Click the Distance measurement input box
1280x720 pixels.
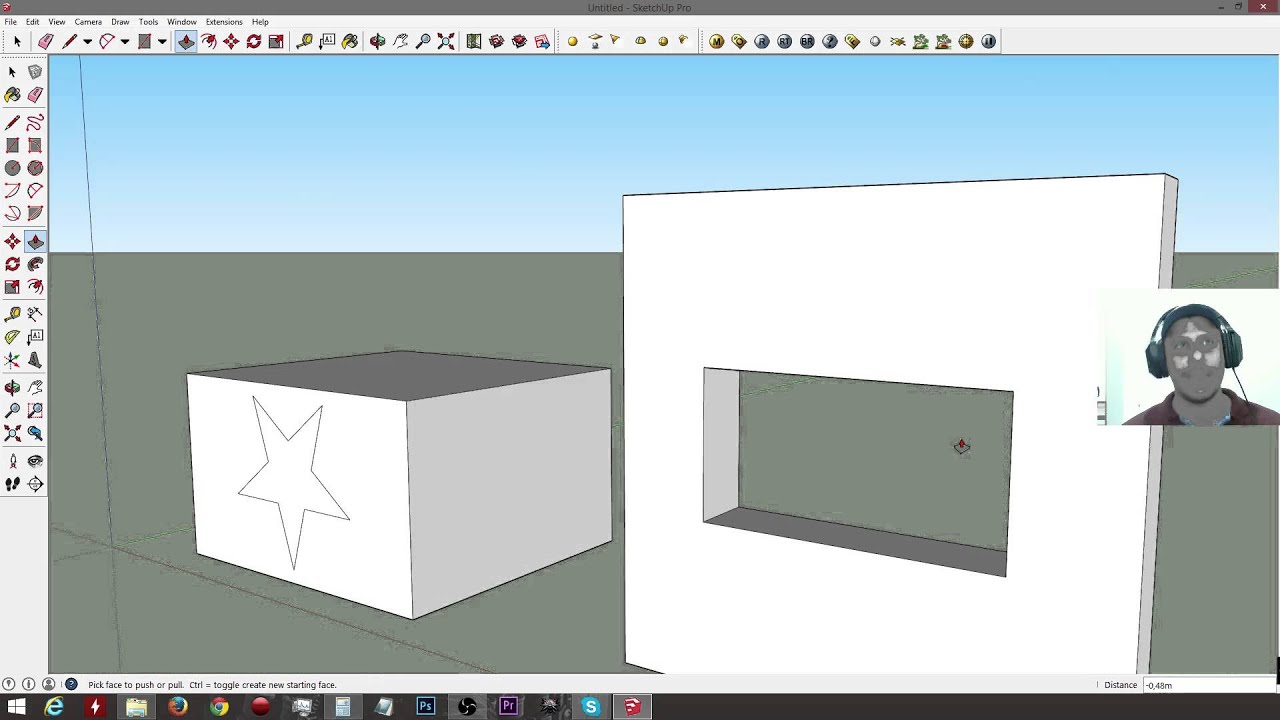tap(1208, 685)
